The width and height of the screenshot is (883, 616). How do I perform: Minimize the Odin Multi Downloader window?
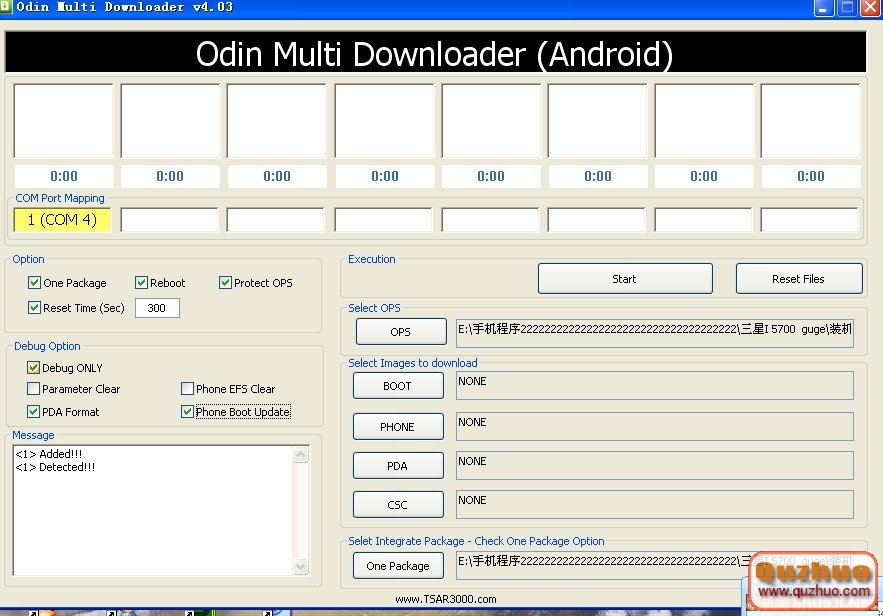coord(824,7)
